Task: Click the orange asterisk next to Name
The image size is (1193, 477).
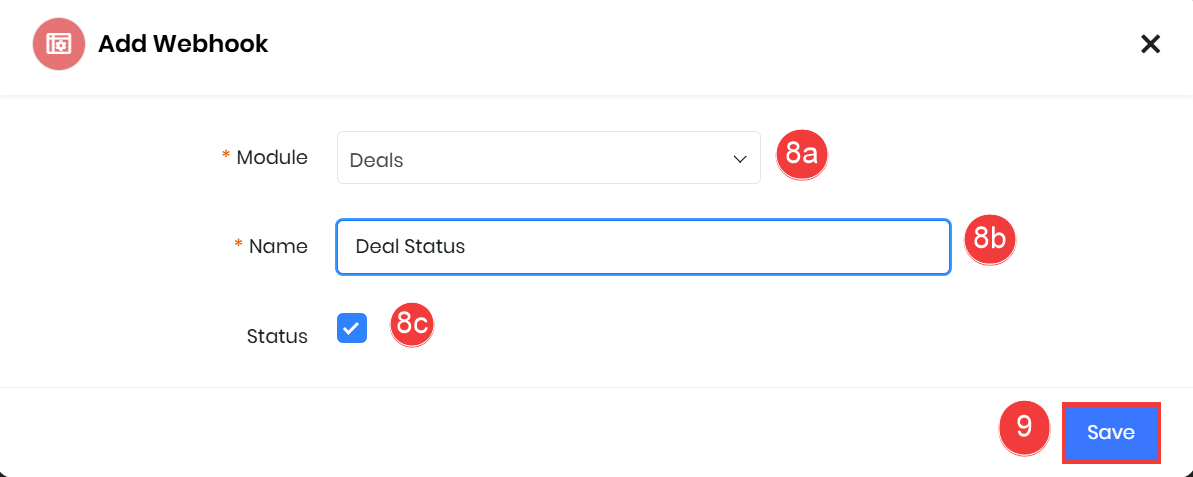Action: click(x=238, y=244)
